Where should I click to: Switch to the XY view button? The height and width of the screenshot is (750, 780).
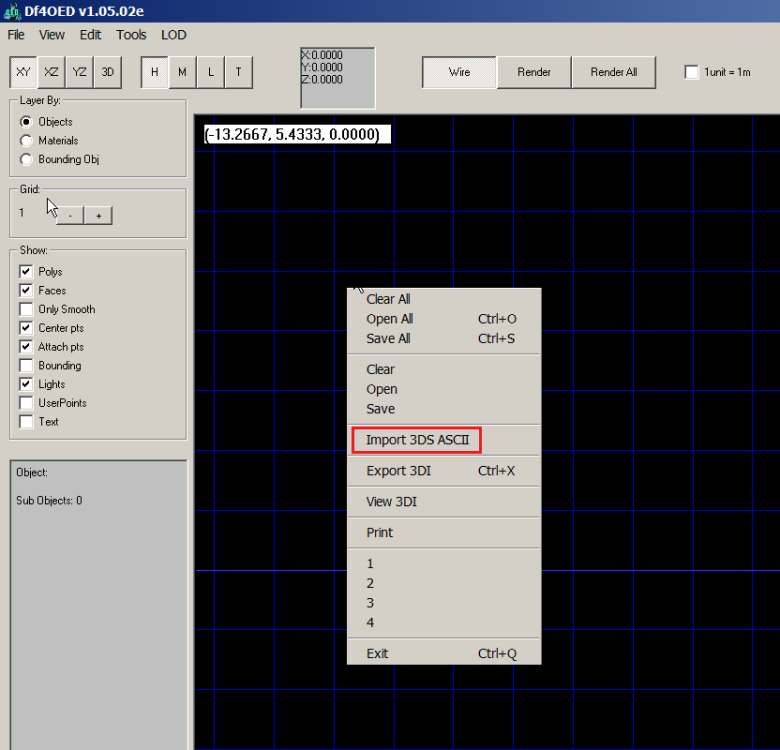coord(23,72)
